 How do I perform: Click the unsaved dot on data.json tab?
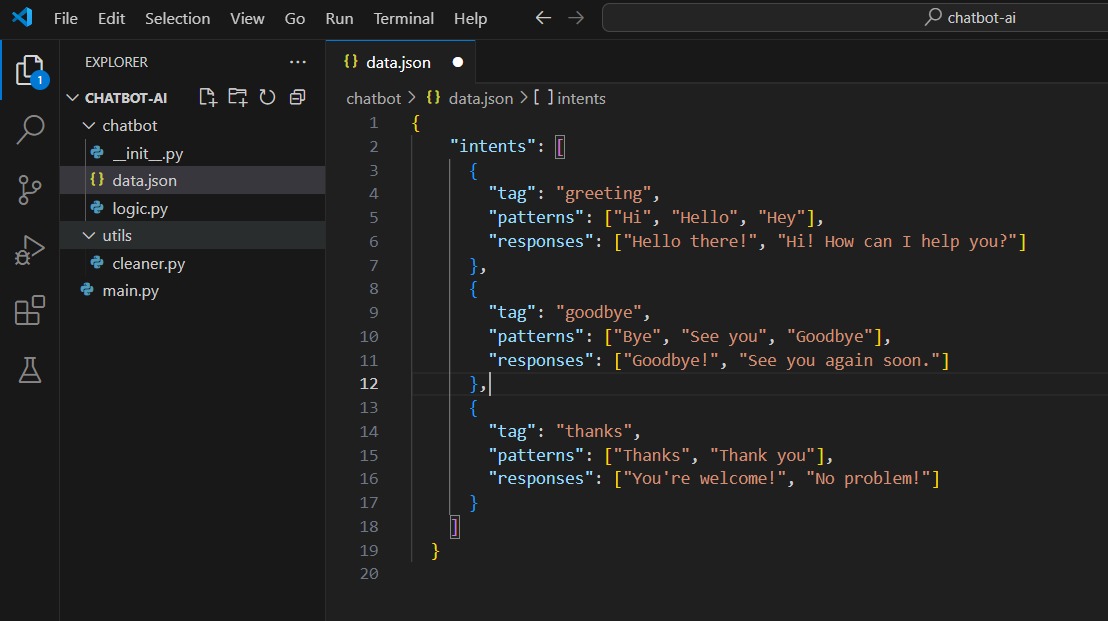click(x=458, y=62)
